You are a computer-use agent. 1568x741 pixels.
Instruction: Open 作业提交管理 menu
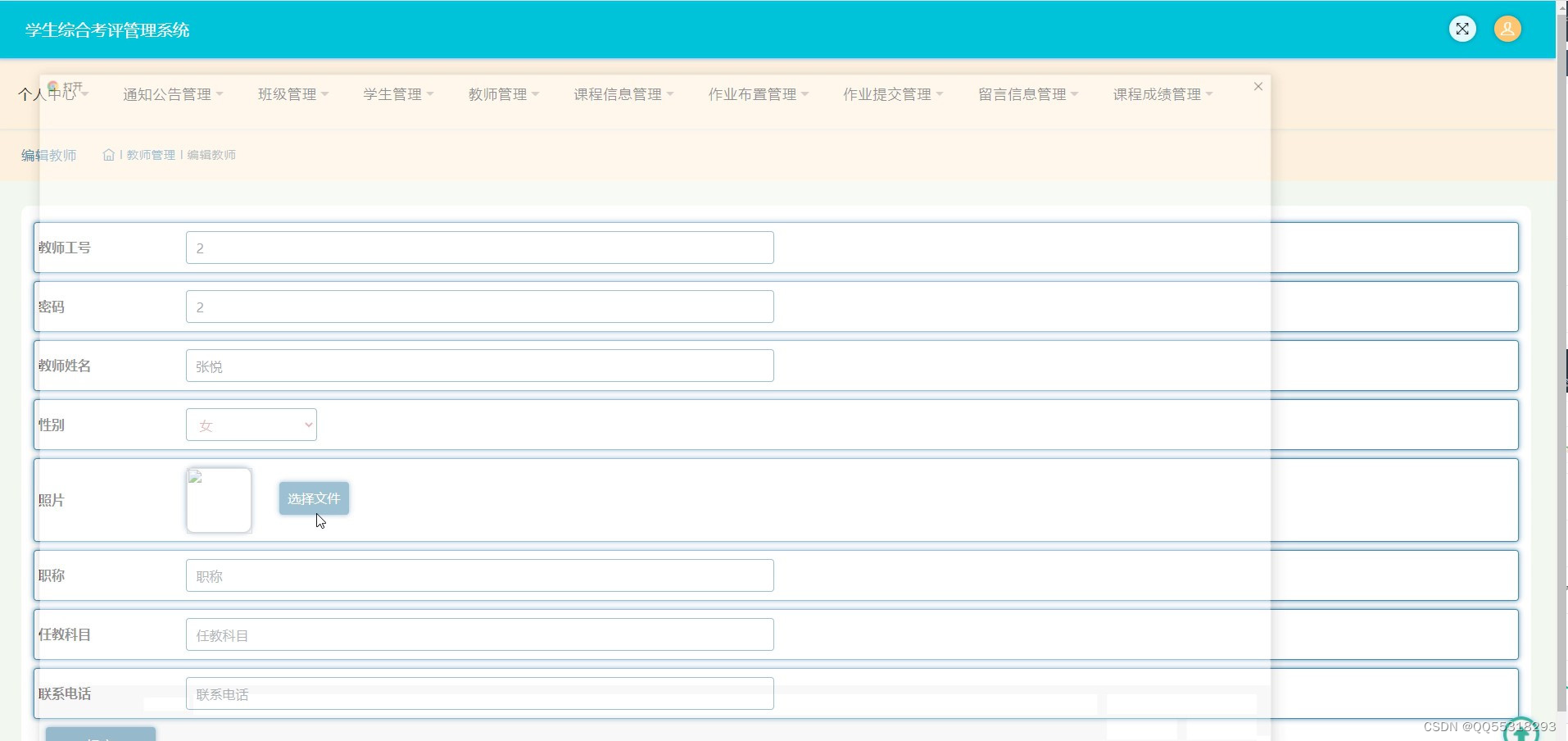point(893,94)
